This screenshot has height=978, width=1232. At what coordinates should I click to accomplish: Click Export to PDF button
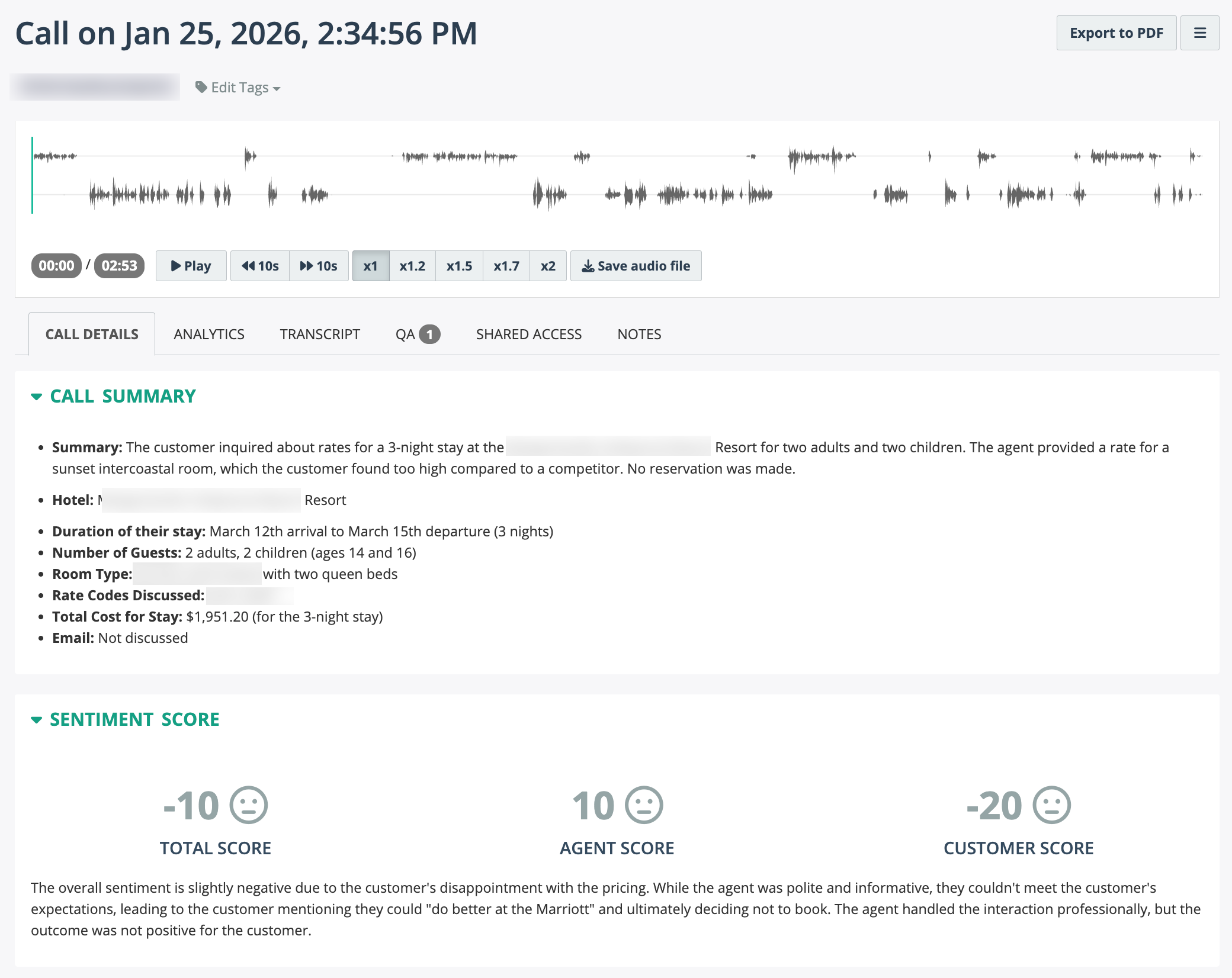[1116, 33]
